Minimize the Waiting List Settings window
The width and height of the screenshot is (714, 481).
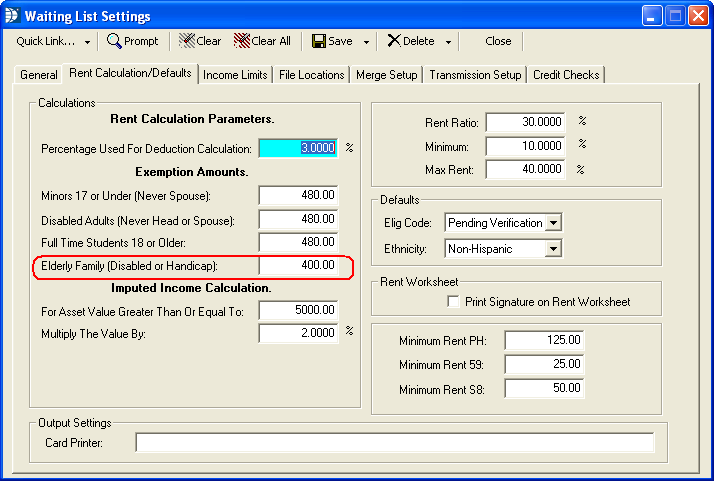(x=651, y=16)
